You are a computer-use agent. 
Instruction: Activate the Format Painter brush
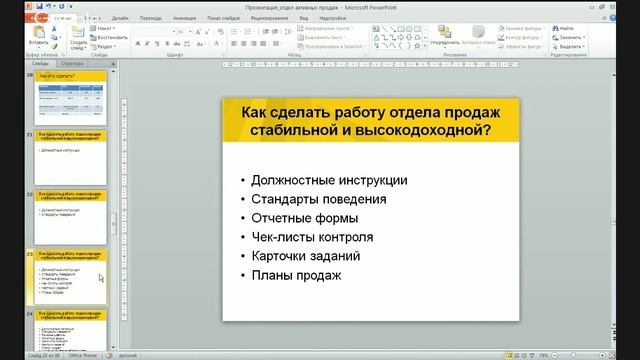click(54, 47)
